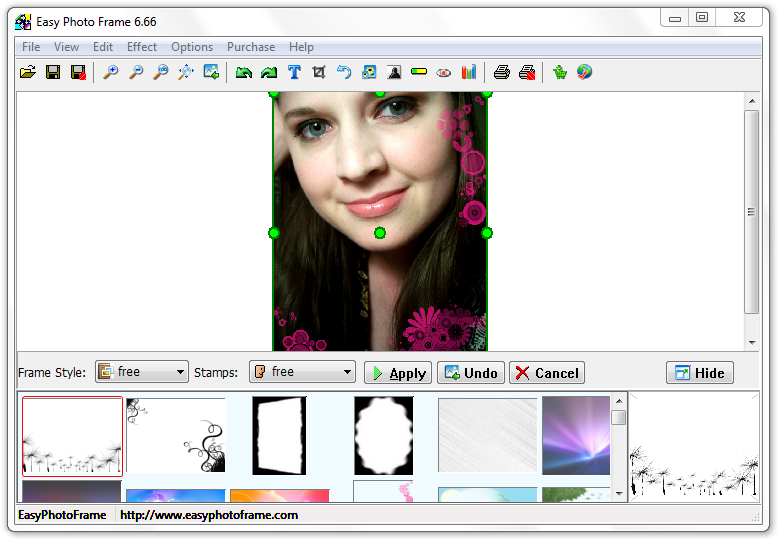
Task: Click the Hide button
Action: (700, 373)
